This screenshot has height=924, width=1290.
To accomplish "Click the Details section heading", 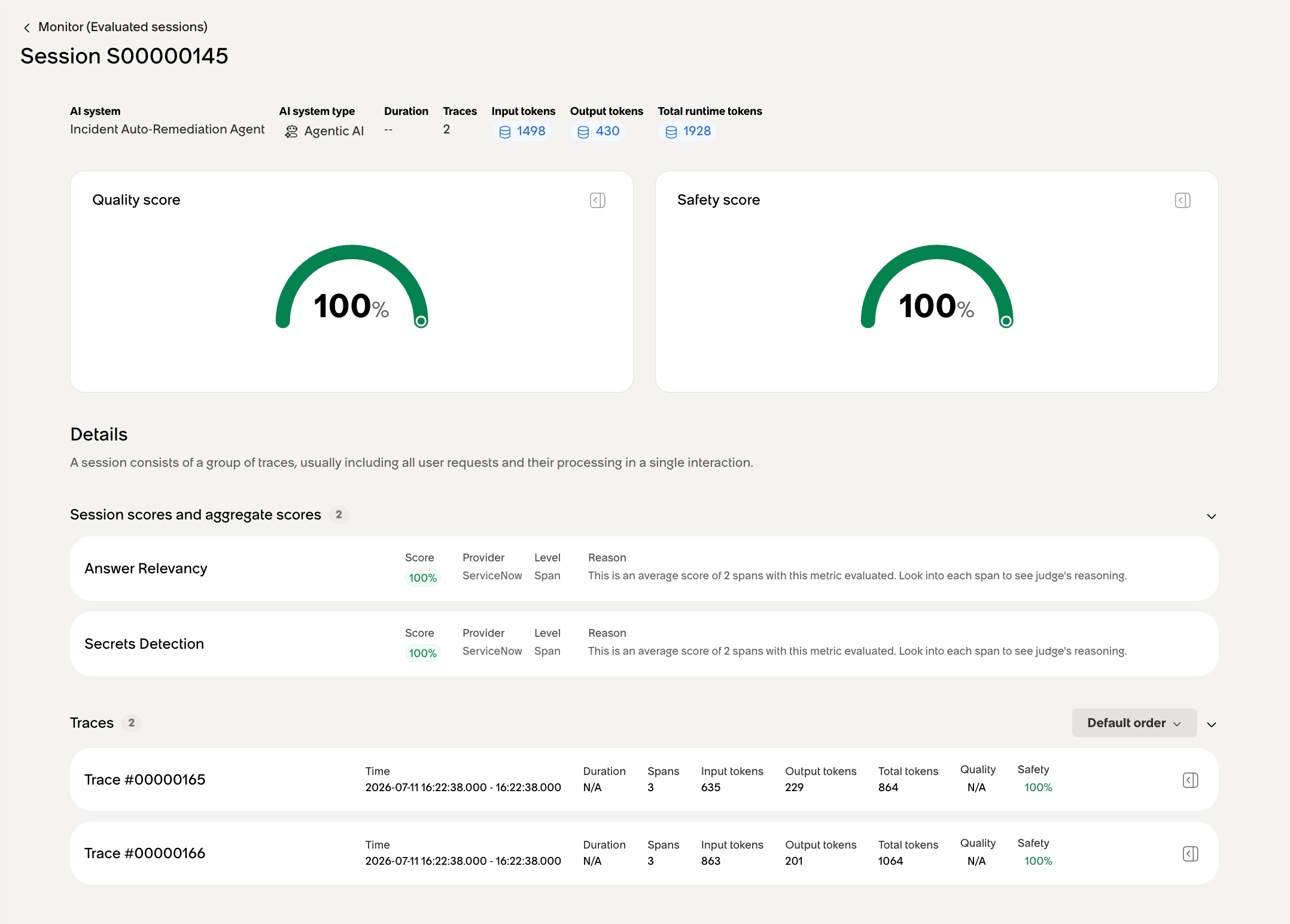I will [99, 434].
